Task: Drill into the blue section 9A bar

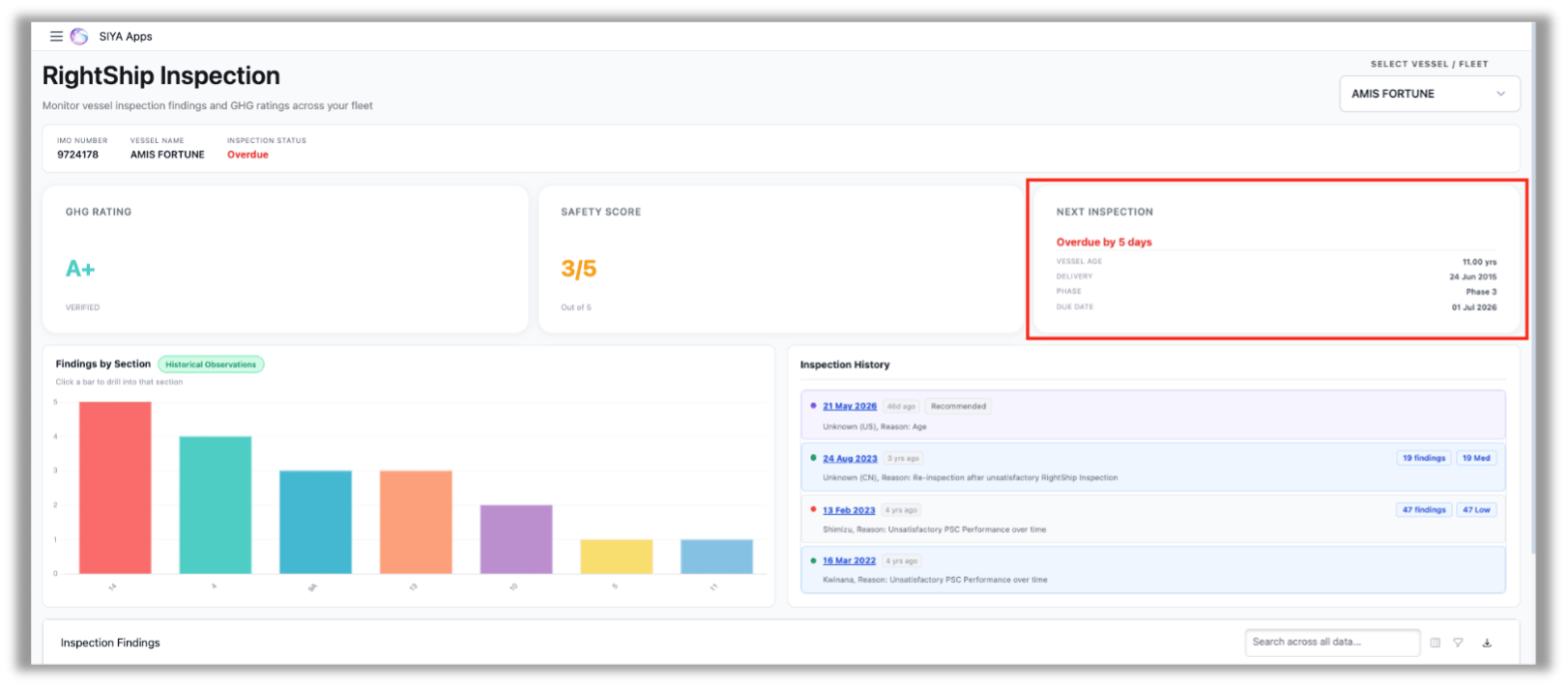Action: [x=315, y=523]
